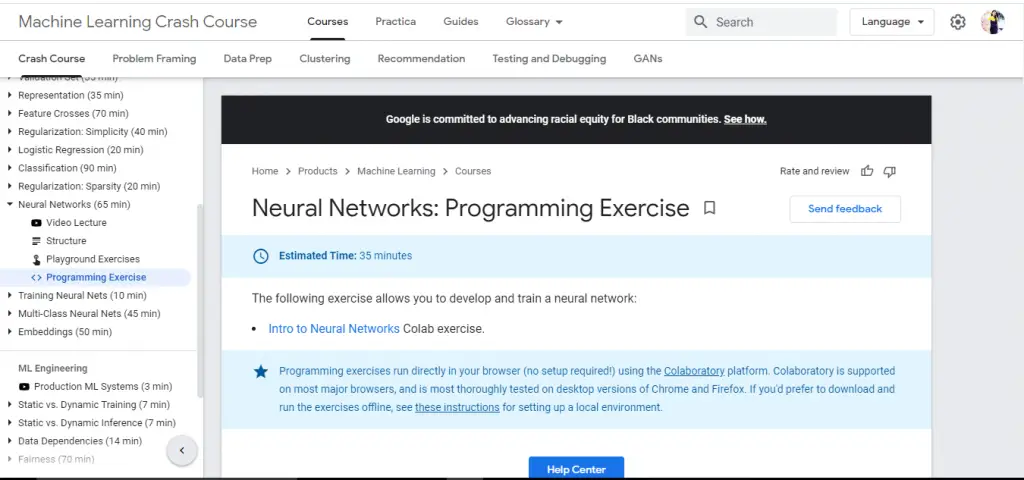Image resolution: width=1024 pixels, height=480 pixels.
Task: Expand the Glossary dropdown menu
Action: click(x=534, y=22)
